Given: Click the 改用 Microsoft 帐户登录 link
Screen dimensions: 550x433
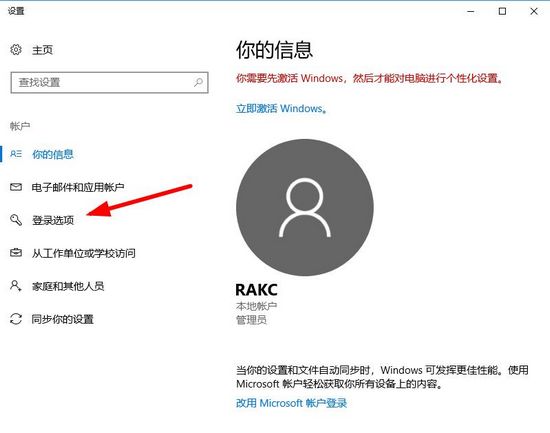Looking at the screenshot, I should 291,403.
